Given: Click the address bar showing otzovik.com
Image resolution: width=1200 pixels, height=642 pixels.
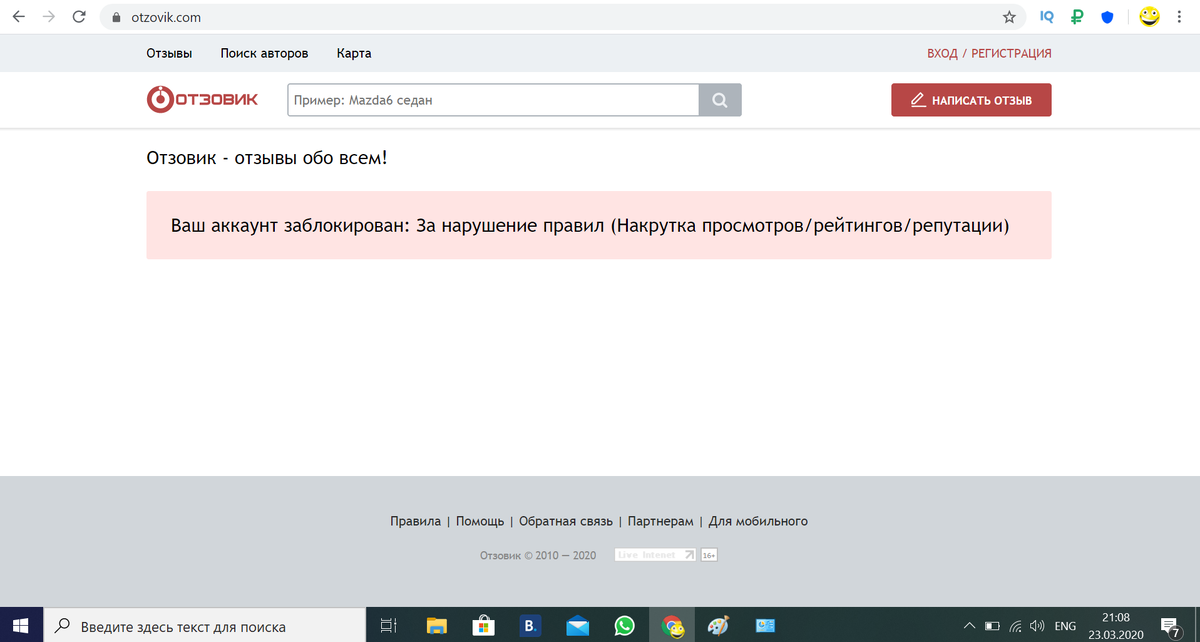Looking at the screenshot, I should [x=562, y=17].
